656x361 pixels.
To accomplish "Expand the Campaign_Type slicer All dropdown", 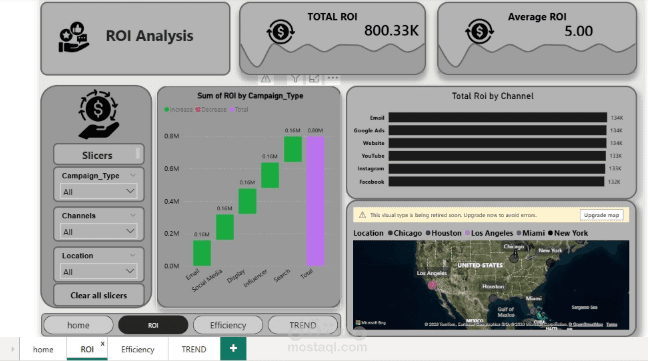I will pos(99,192).
